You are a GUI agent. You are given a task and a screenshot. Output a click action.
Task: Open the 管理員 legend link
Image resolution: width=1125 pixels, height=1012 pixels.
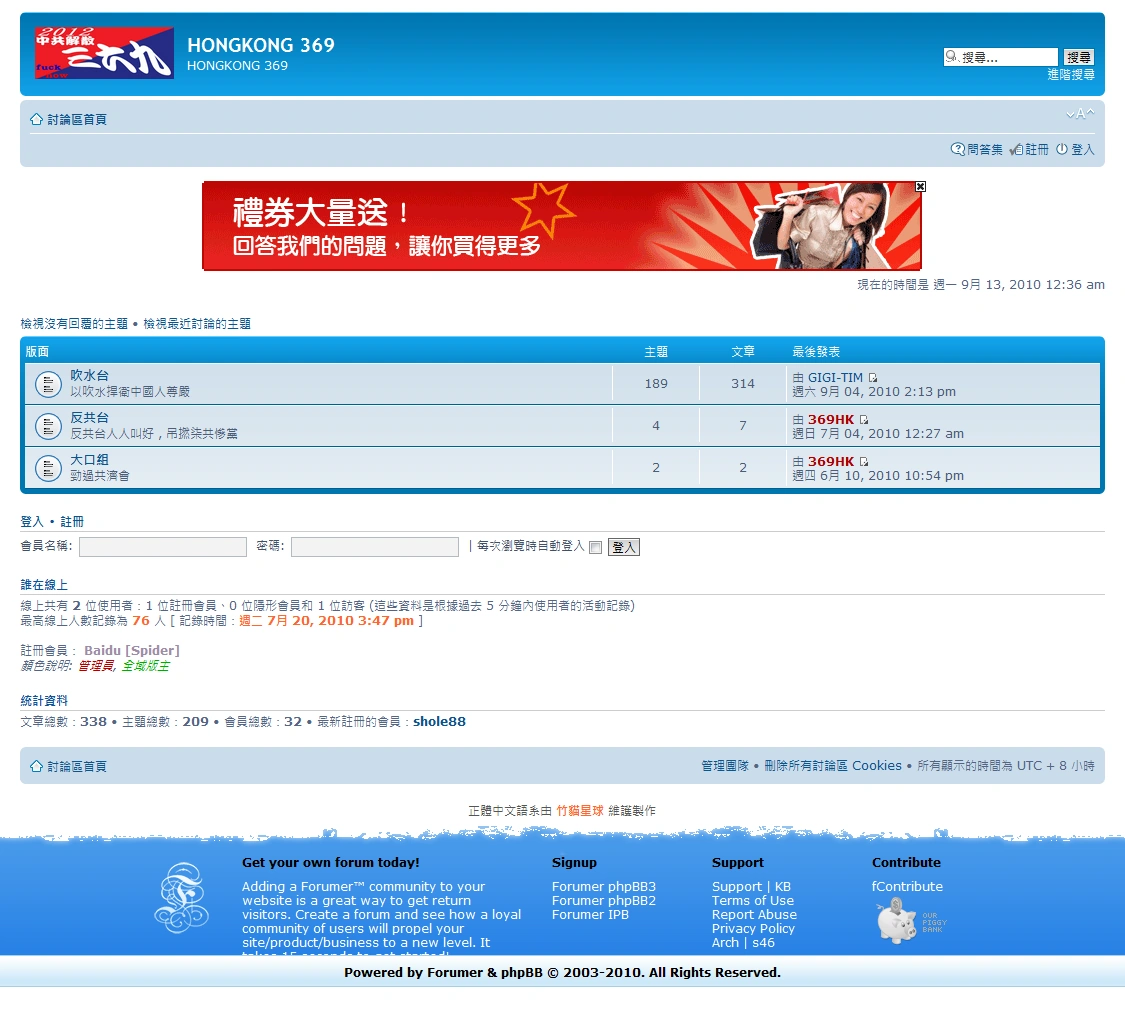pyautogui.click(x=96, y=666)
